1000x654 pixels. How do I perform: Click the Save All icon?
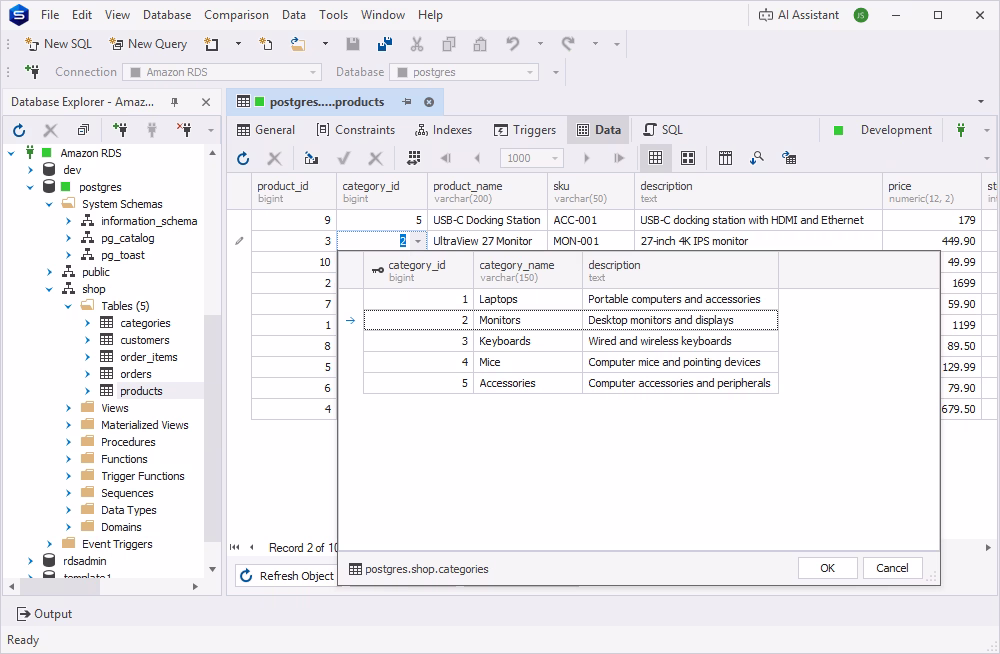(385, 43)
